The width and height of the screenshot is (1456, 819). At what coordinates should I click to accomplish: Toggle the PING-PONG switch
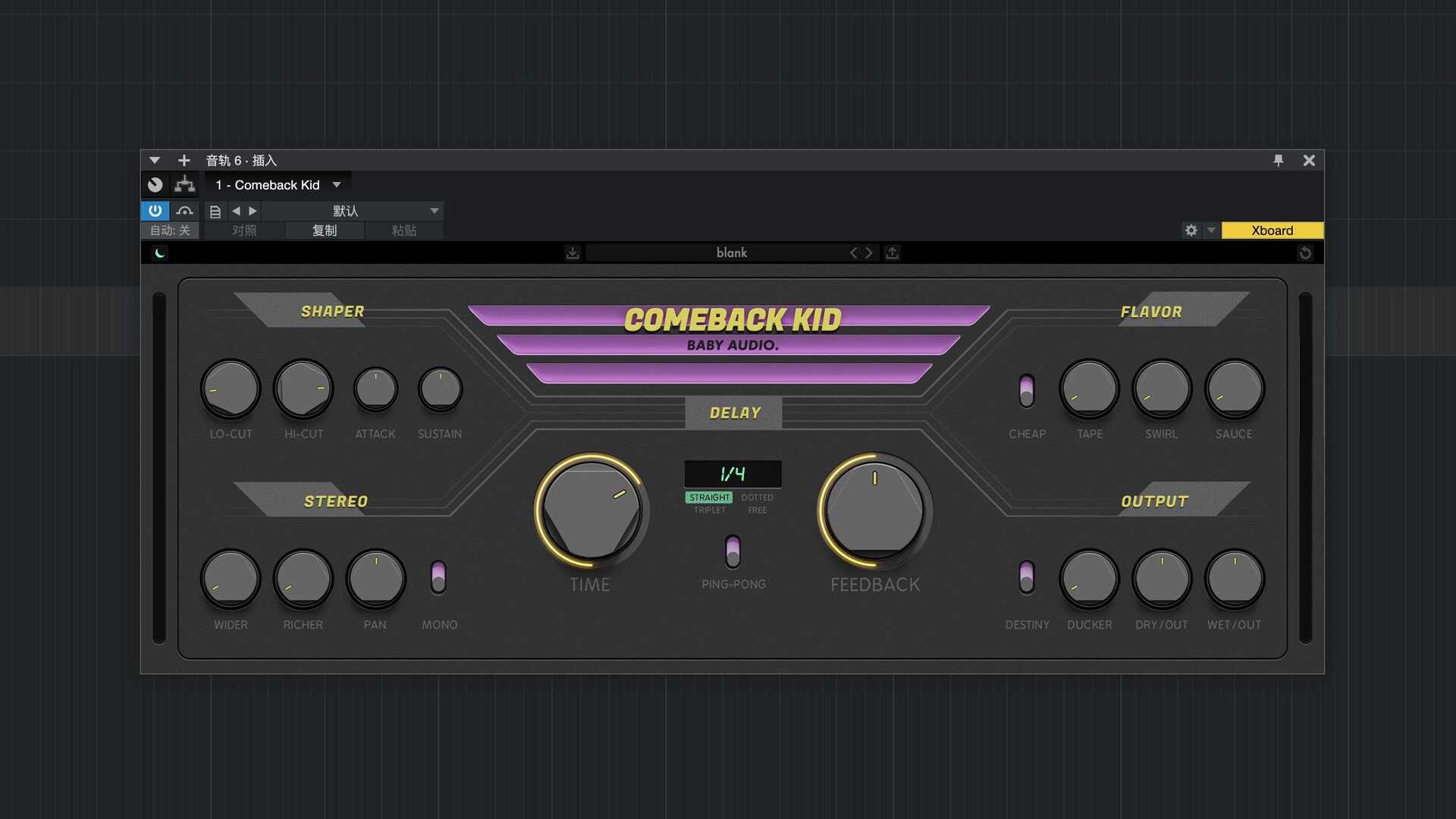pos(733,551)
